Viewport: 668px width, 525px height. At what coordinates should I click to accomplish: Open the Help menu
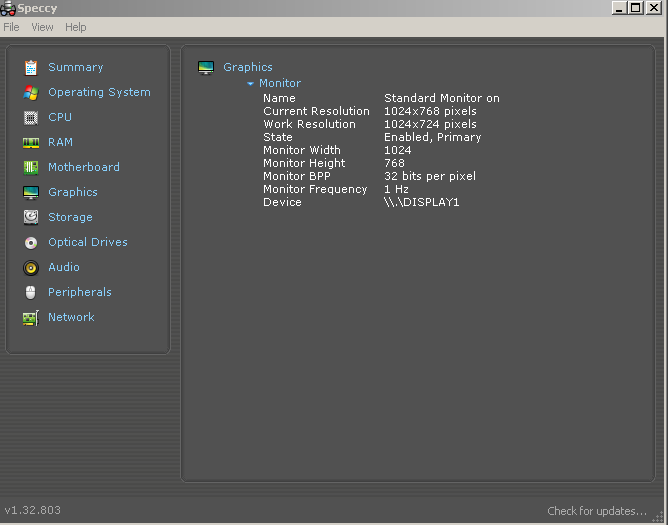pos(75,27)
